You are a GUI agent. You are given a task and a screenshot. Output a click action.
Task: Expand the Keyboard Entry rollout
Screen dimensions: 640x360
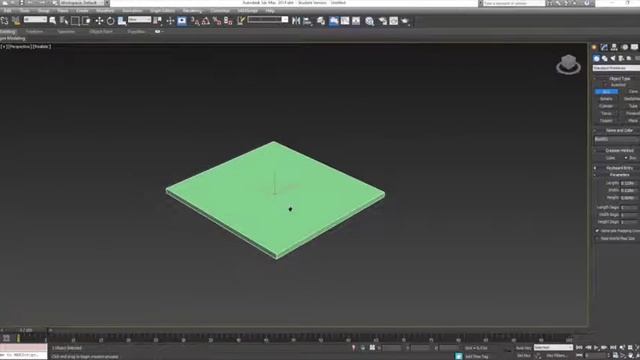(x=619, y=168)
